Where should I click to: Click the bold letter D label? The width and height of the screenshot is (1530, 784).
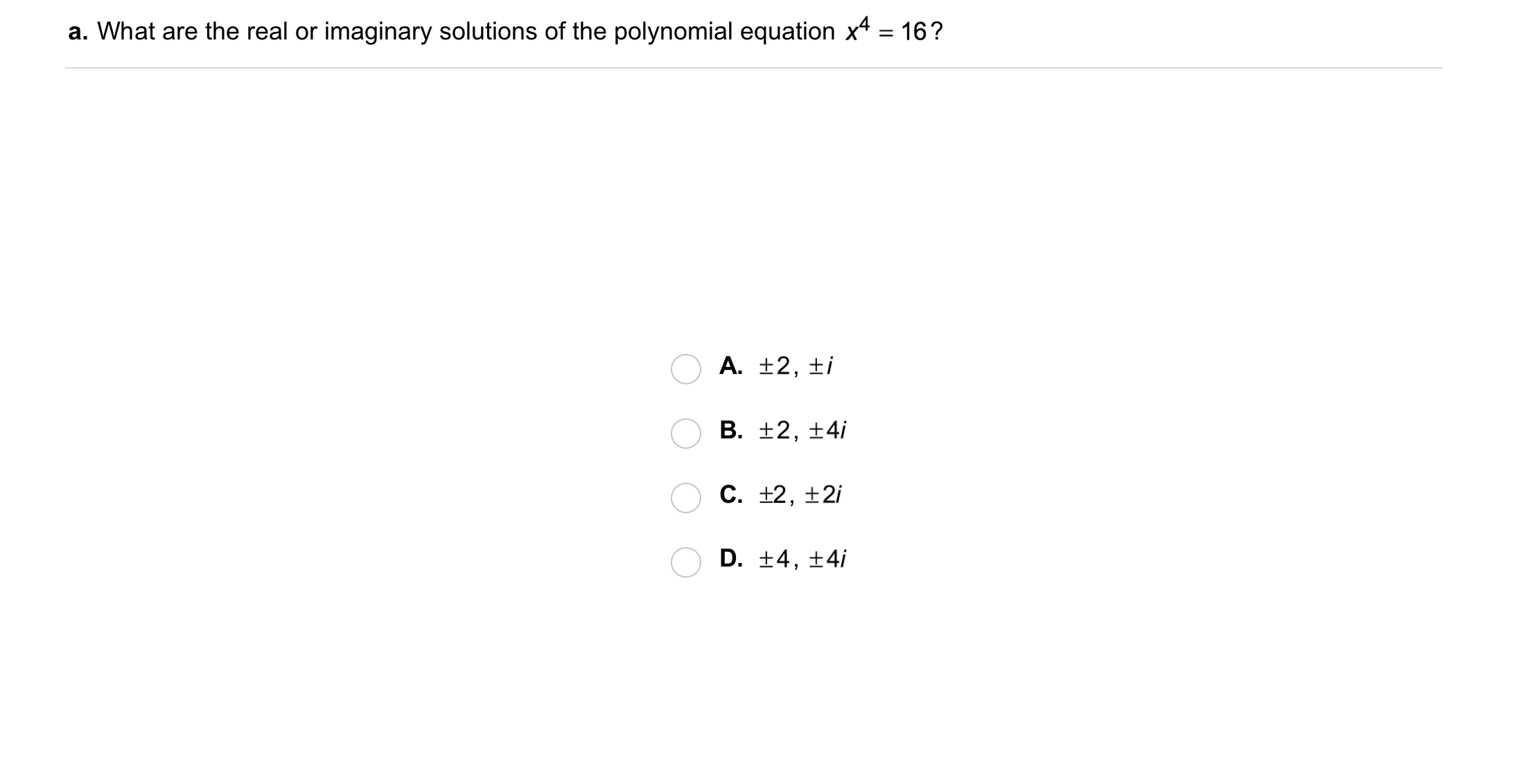pyautogui.click(x=730, y=558)
